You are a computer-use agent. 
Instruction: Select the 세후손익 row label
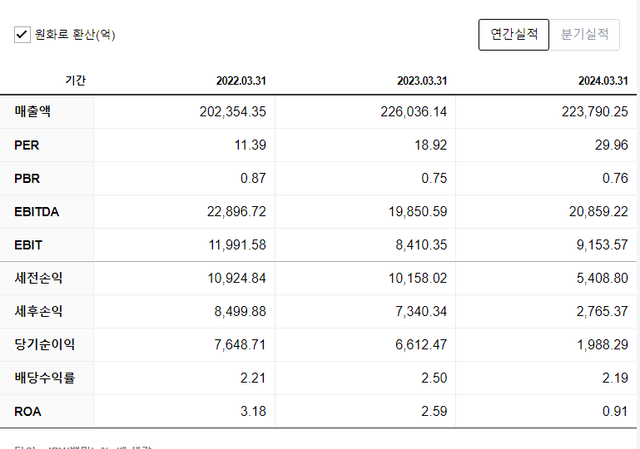tap(38, 311)
